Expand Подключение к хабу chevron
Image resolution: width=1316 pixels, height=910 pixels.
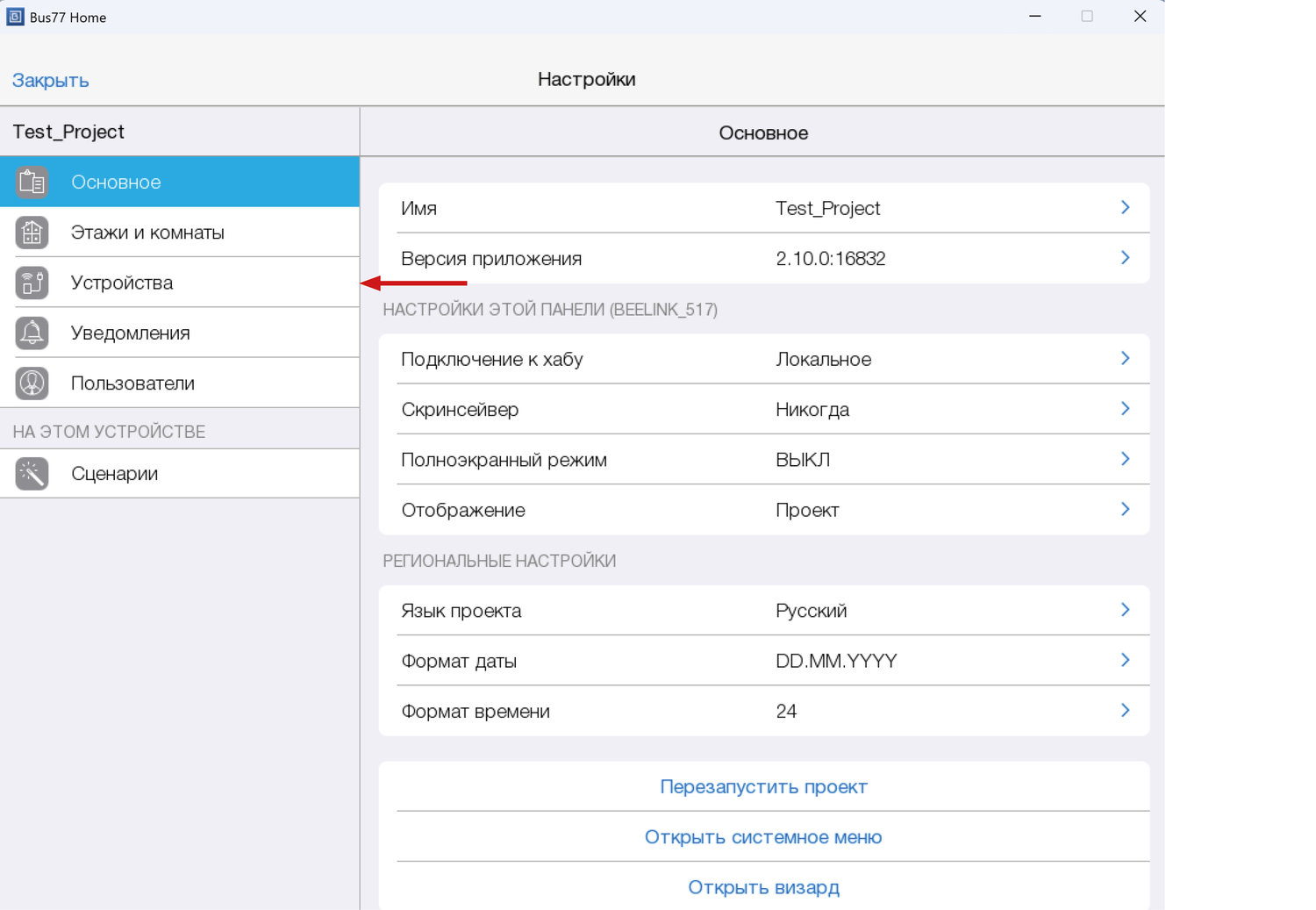point(1125,359)
